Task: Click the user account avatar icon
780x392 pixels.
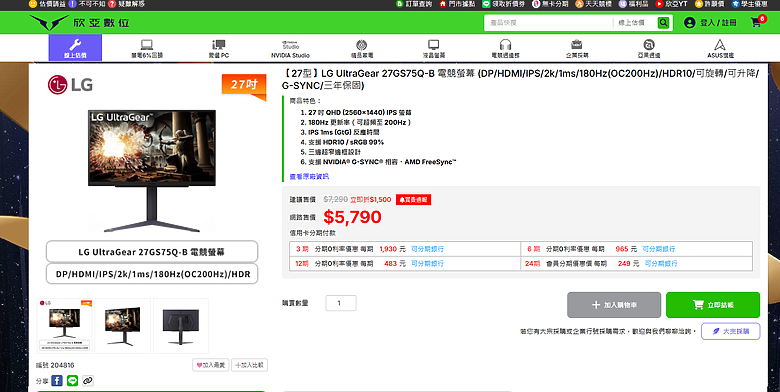Action: pyautogui.click(x=689, y=23)
